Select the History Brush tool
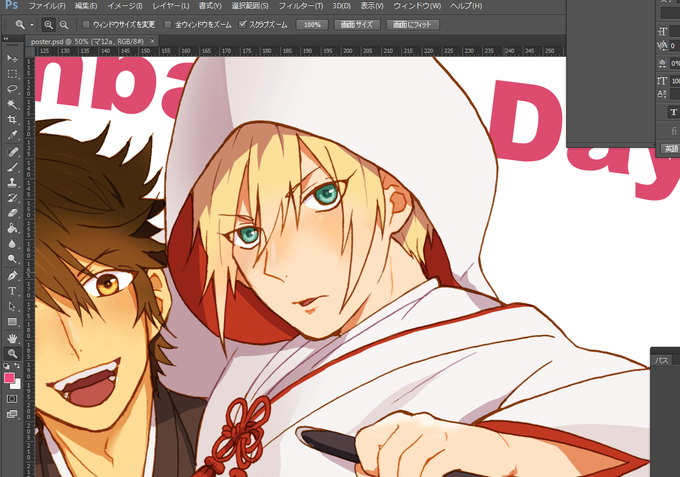This screenshot has width=680, height=477. (12, 198)
